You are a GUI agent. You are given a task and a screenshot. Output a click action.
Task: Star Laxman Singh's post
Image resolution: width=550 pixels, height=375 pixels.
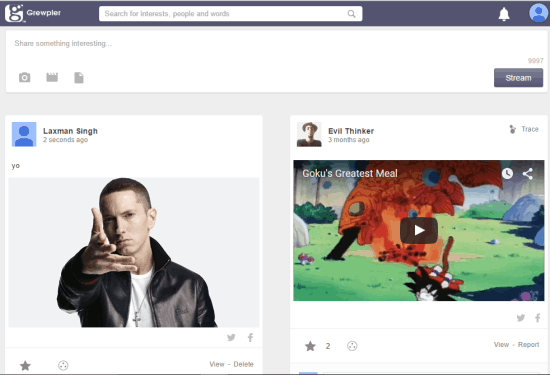pyautogui.click(x=25, y=366)
